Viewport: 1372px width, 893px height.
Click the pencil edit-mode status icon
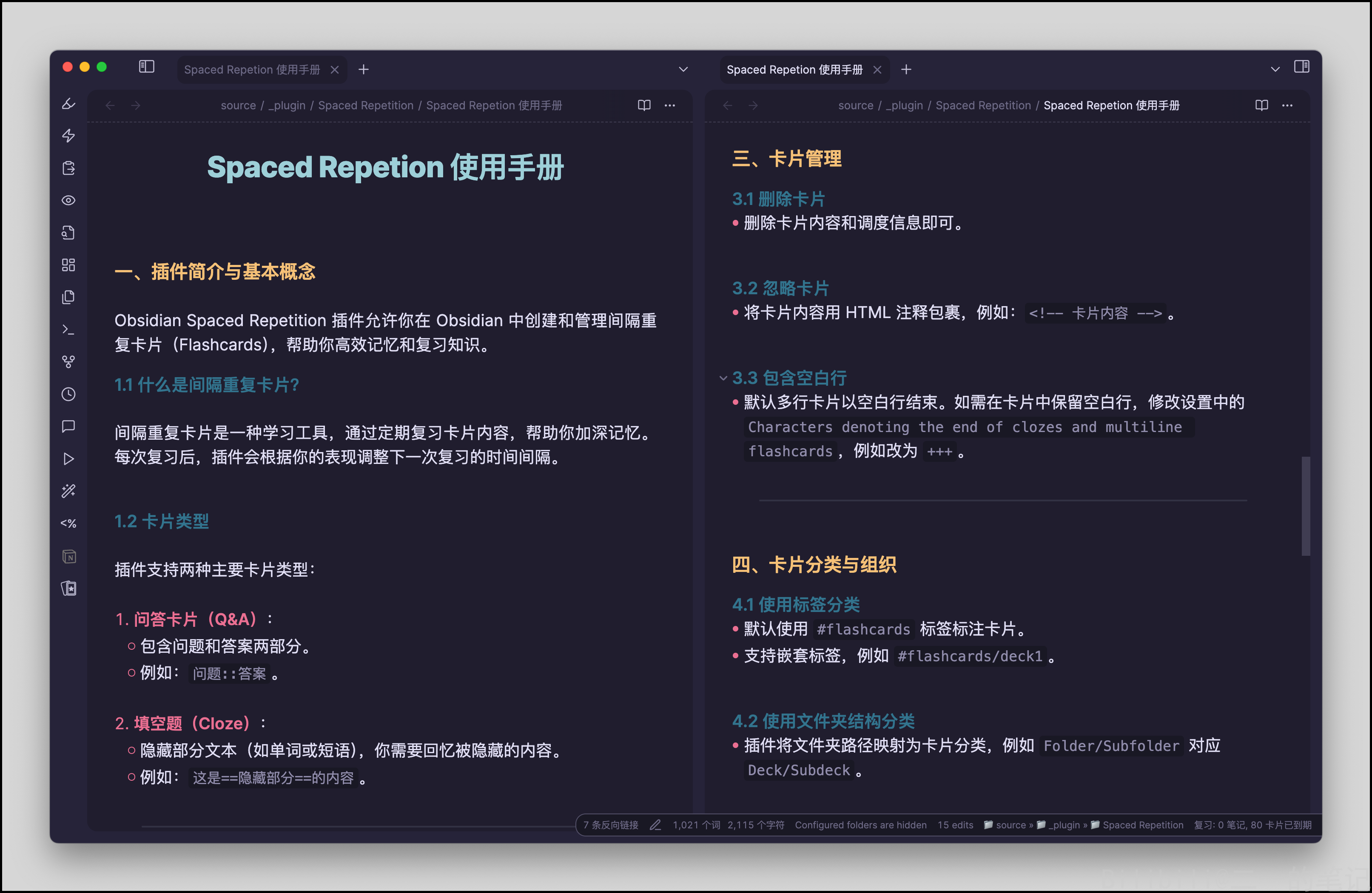tap(655, 825)
